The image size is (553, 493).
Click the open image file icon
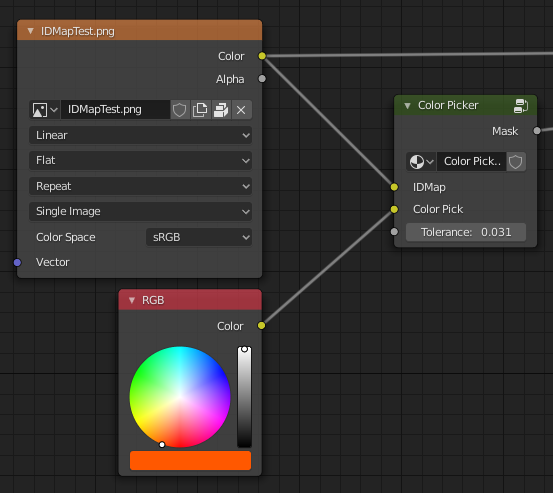pos(221,110)
